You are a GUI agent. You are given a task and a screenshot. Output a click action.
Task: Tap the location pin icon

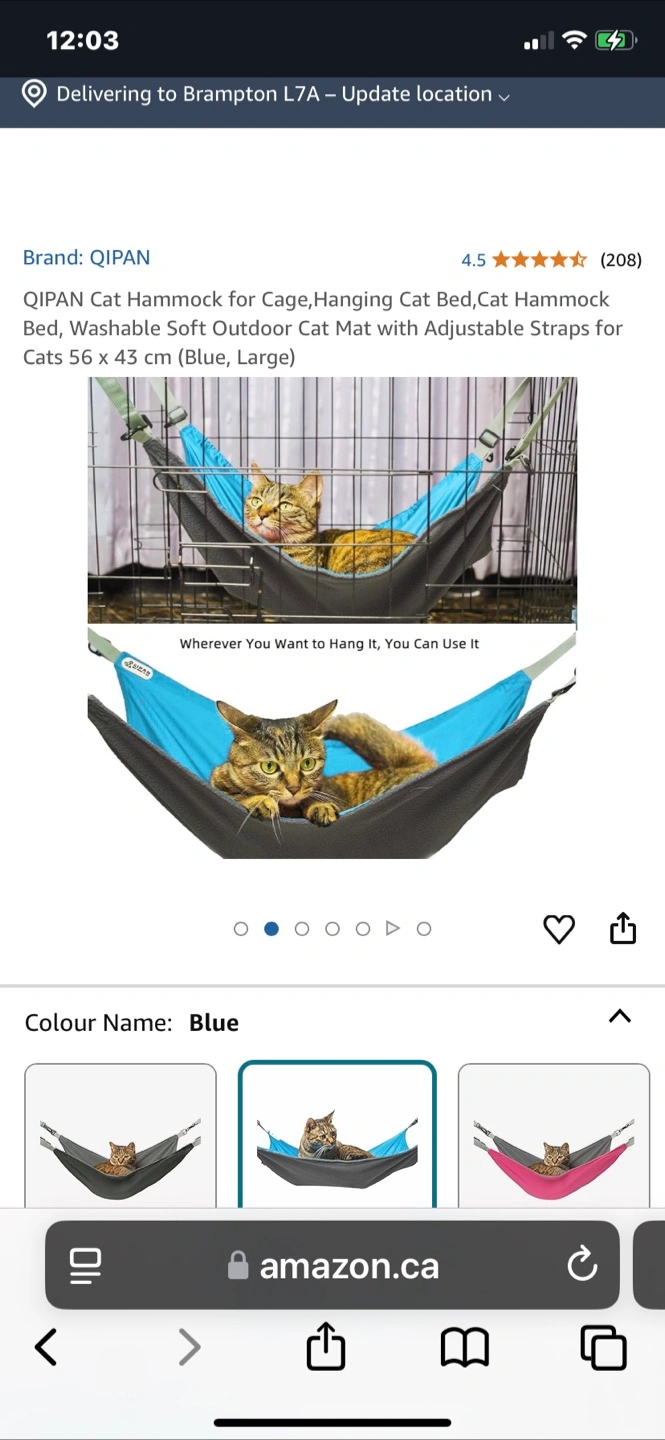point(34,94)
